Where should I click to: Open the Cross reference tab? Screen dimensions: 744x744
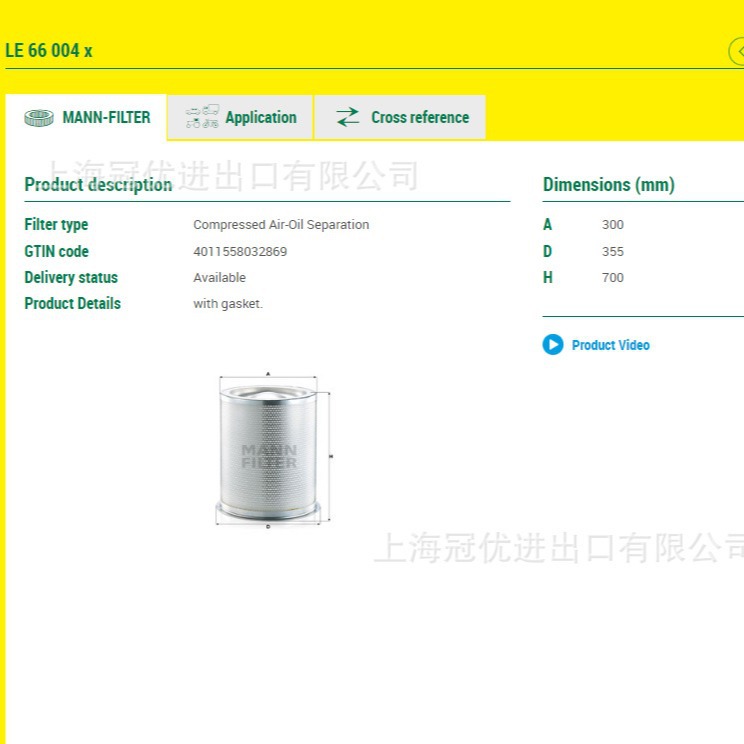click(x=400, y=117)
